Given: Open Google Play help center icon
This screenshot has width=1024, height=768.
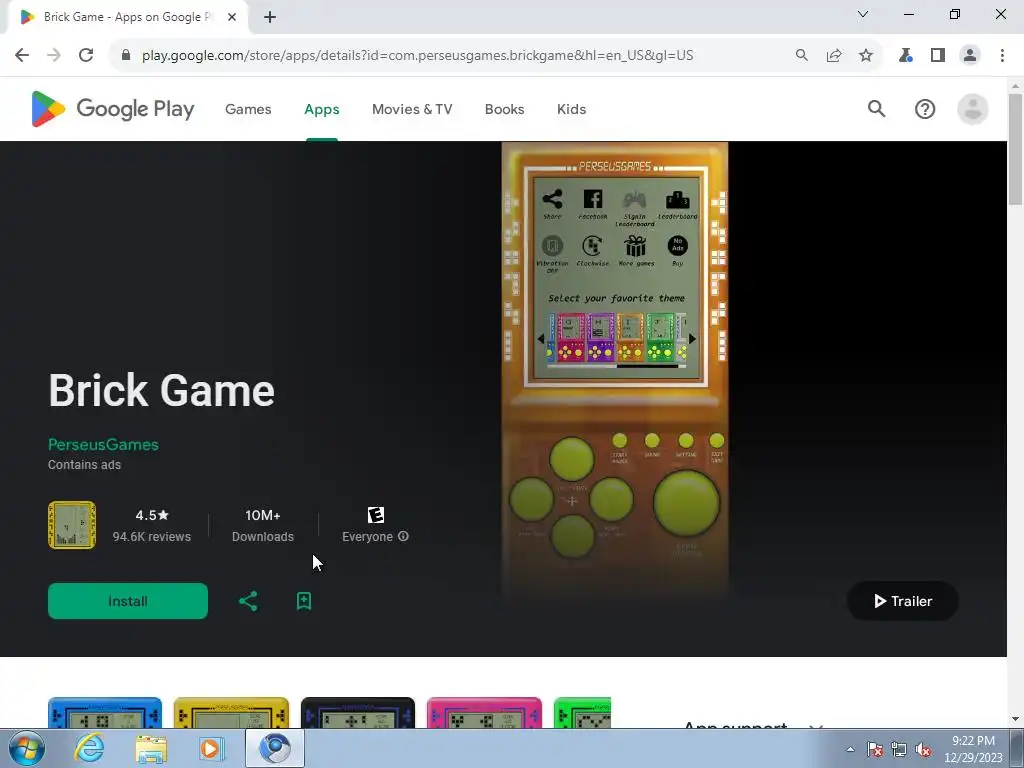Looking at the screenshot, I should click(x=925, y=109).
